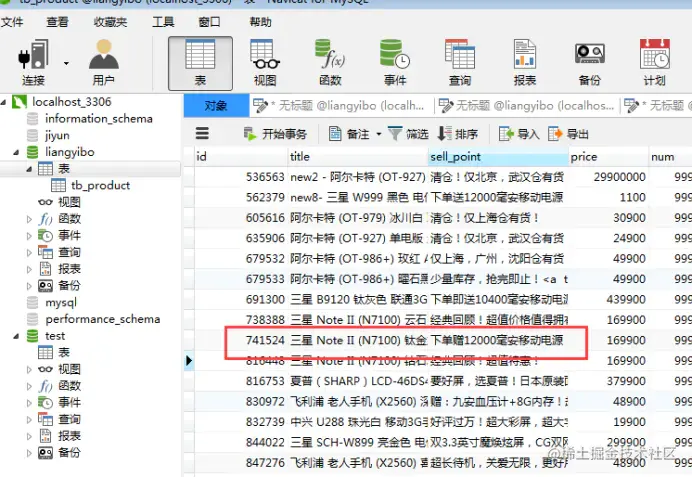The width and height of the screenshot is (692, 477).
Task: Switch to the 对象 objects tab
Action: click(x=216, y=106)
